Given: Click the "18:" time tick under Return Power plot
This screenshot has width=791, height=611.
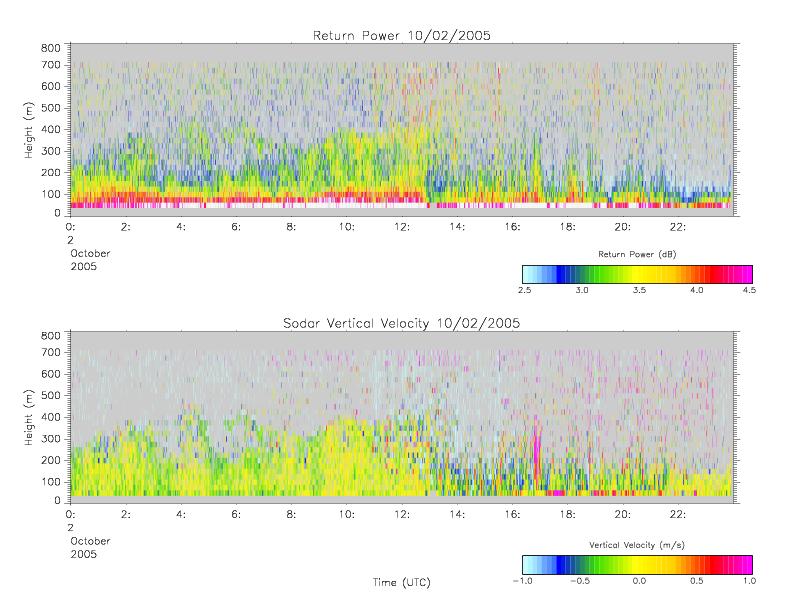Looking at the screenshot, I should click(x=568, y=227).
